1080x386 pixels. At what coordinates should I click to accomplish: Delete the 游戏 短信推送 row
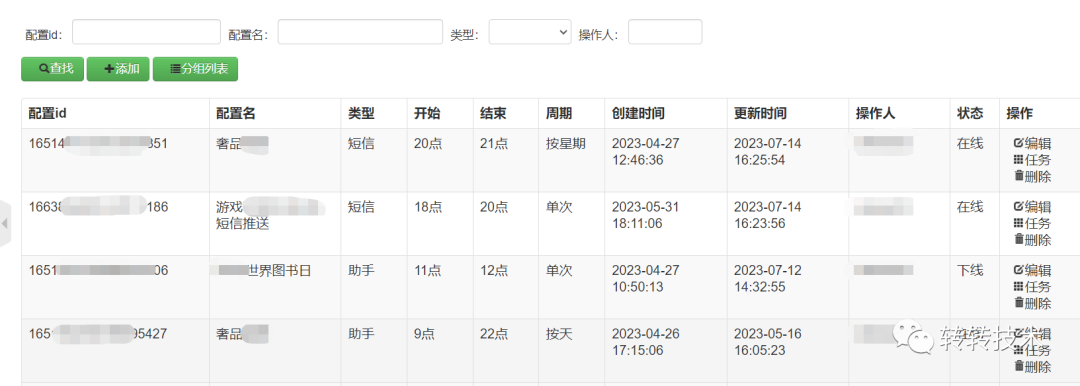[x=1032, y=240]
